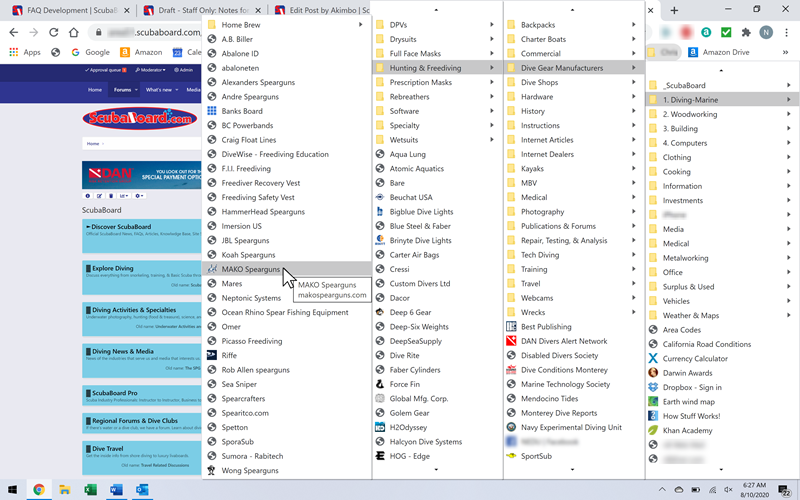Switch to the FAQ Development tab
Image resolution: width=800 pixels, height=500 pixels.
coord(70,10)
